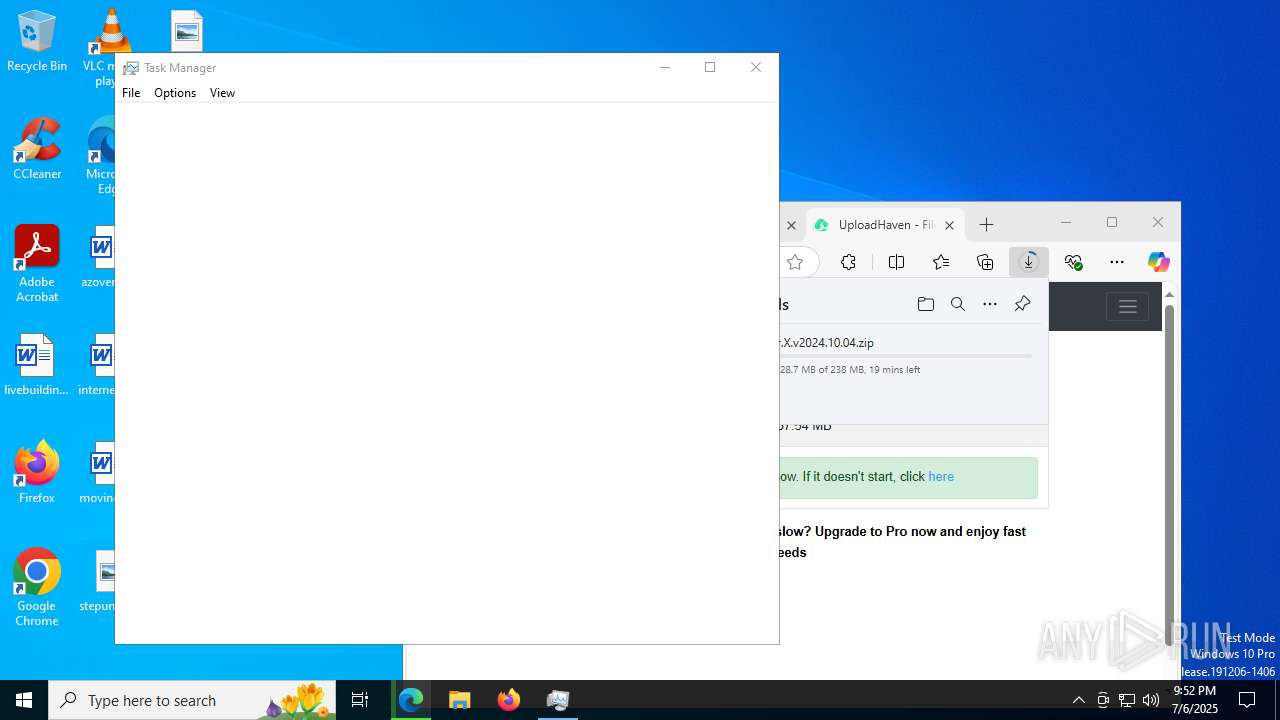Image resolution: width=1280 pixels, height=720 pixels.
Task: Pin the Downloads panel
Action: click(x=1022, y=304)
